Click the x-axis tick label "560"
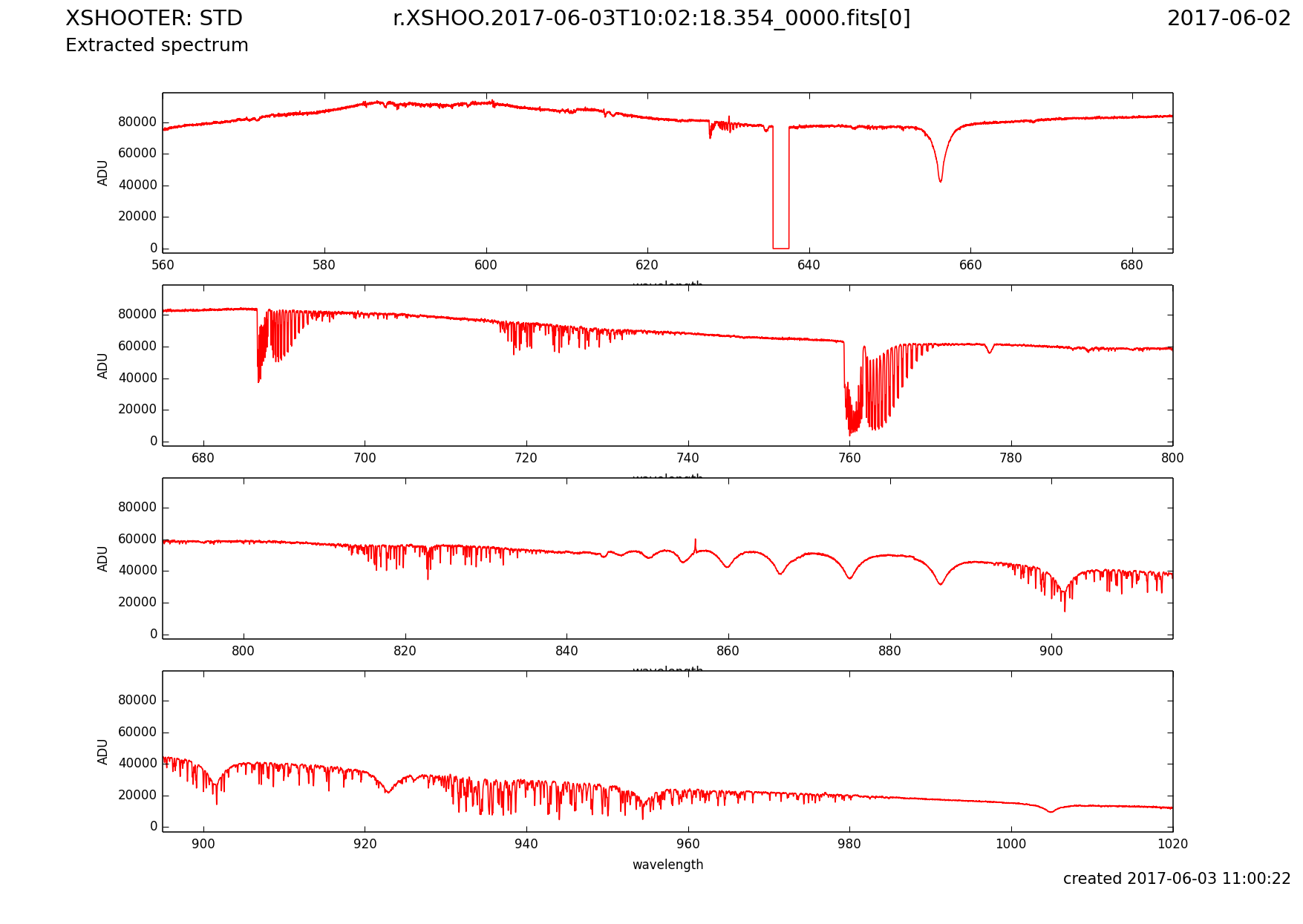 pos(163,265)
